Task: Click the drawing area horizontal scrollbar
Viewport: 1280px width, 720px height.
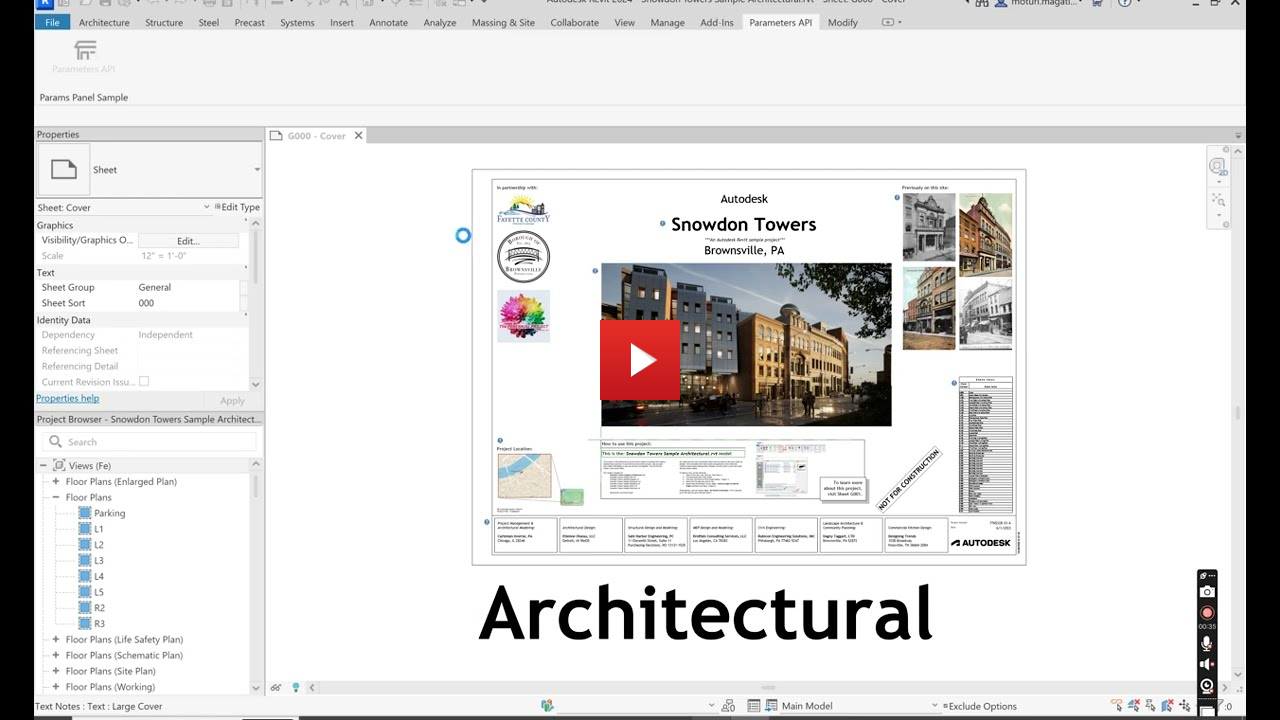Action: (x=768, y=688)
